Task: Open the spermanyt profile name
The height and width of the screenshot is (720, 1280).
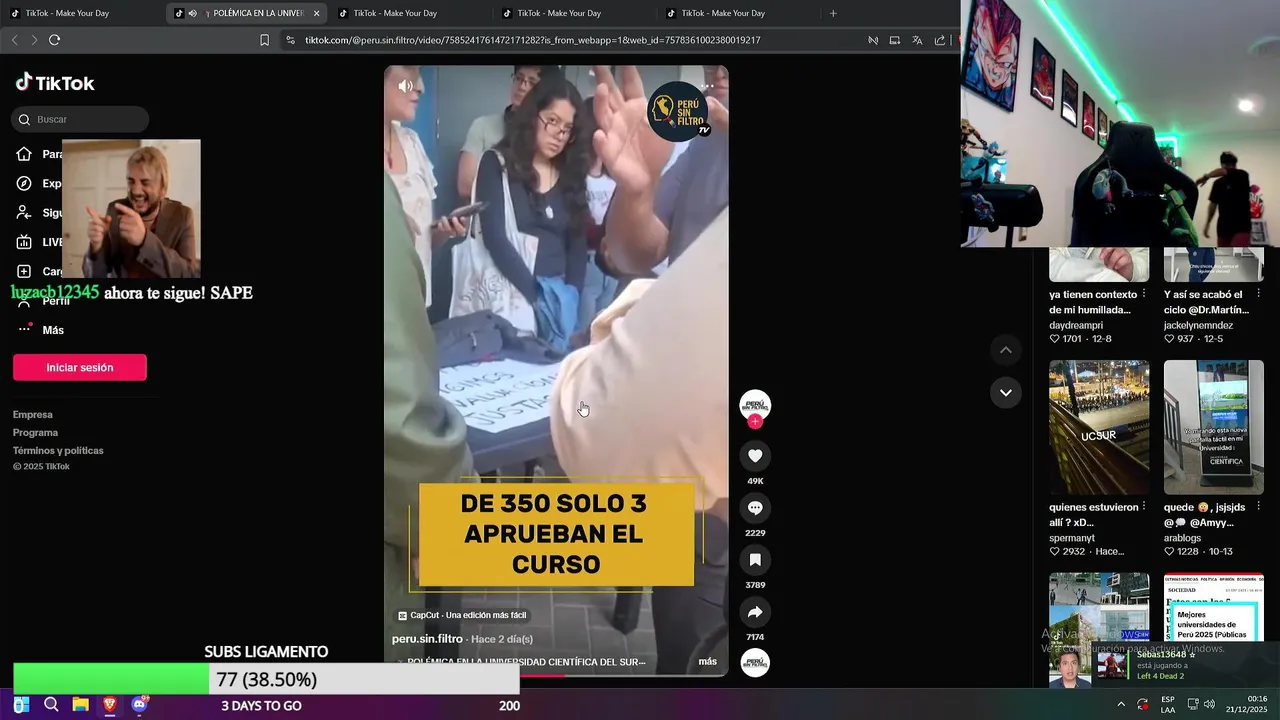Action: pos(1072,538)
